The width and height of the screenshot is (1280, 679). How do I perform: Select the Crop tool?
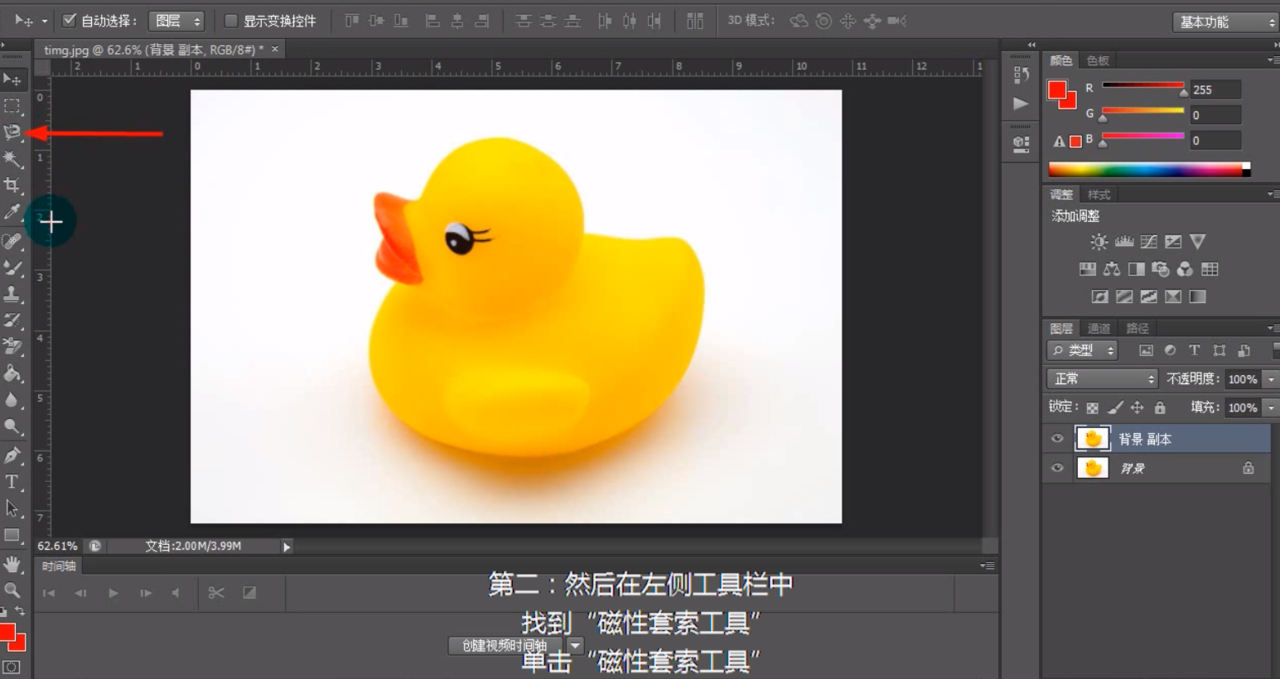12,186
